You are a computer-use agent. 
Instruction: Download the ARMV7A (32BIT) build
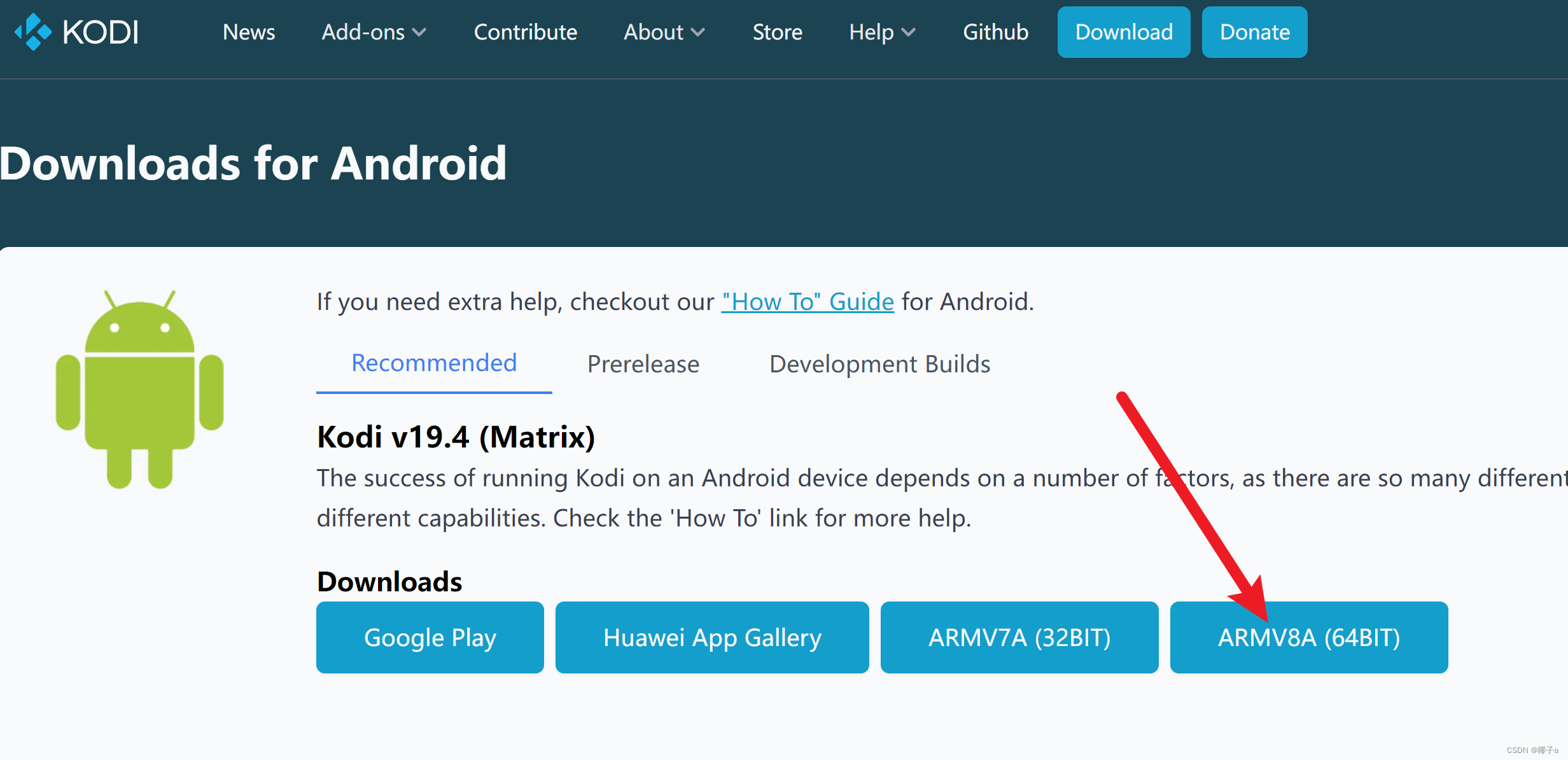(x=1019, y=637)
